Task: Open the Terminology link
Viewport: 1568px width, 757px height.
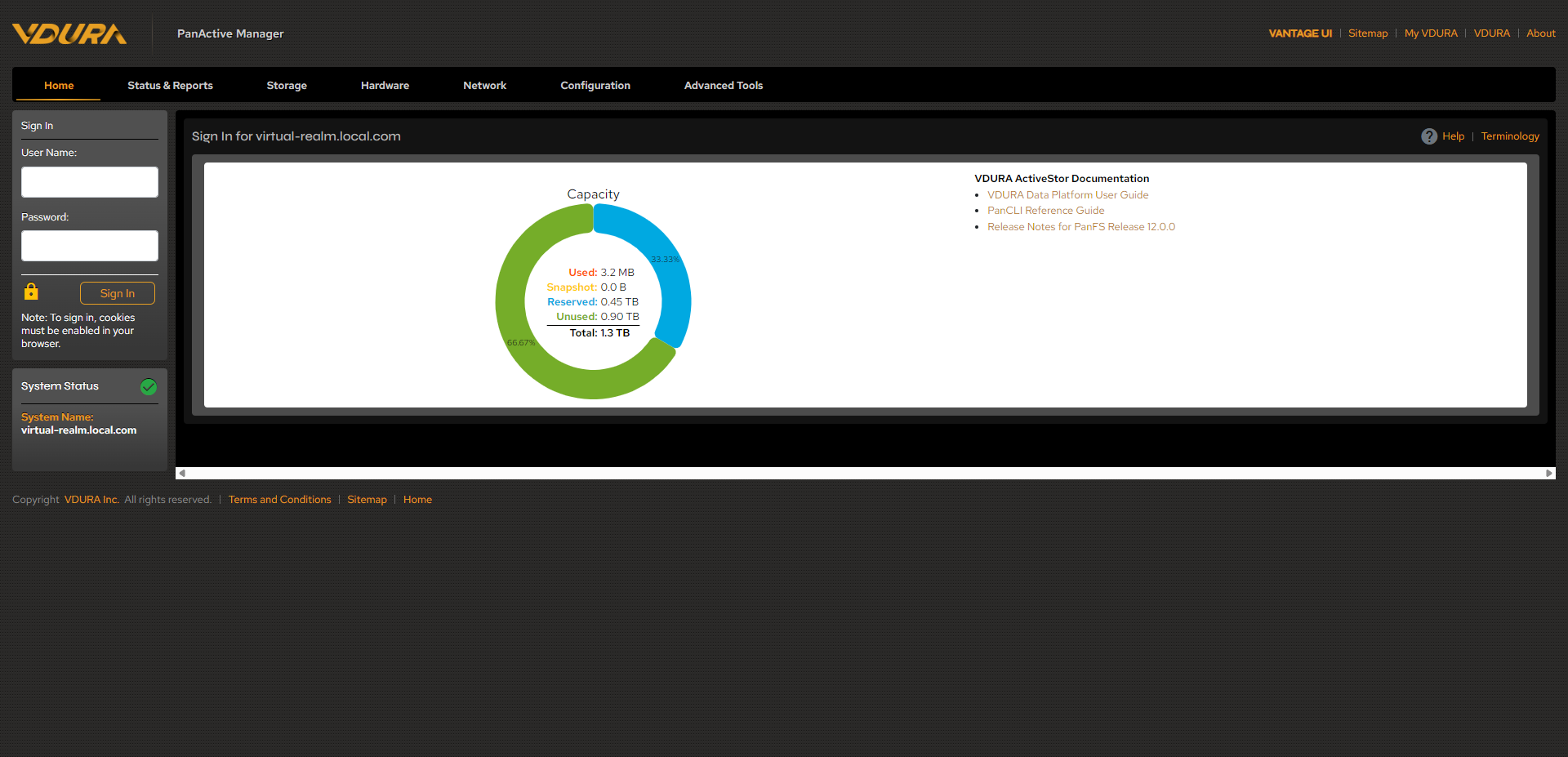Action: [x=1510, y=136]
